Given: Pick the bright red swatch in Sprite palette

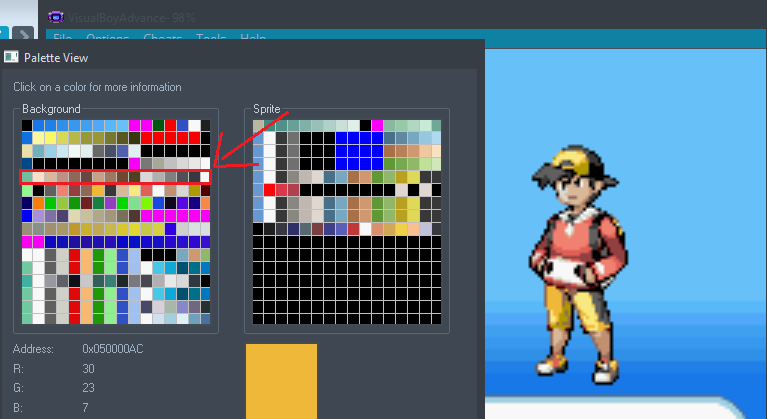Looking at the screenshot, I should click(x=270, y=190).
